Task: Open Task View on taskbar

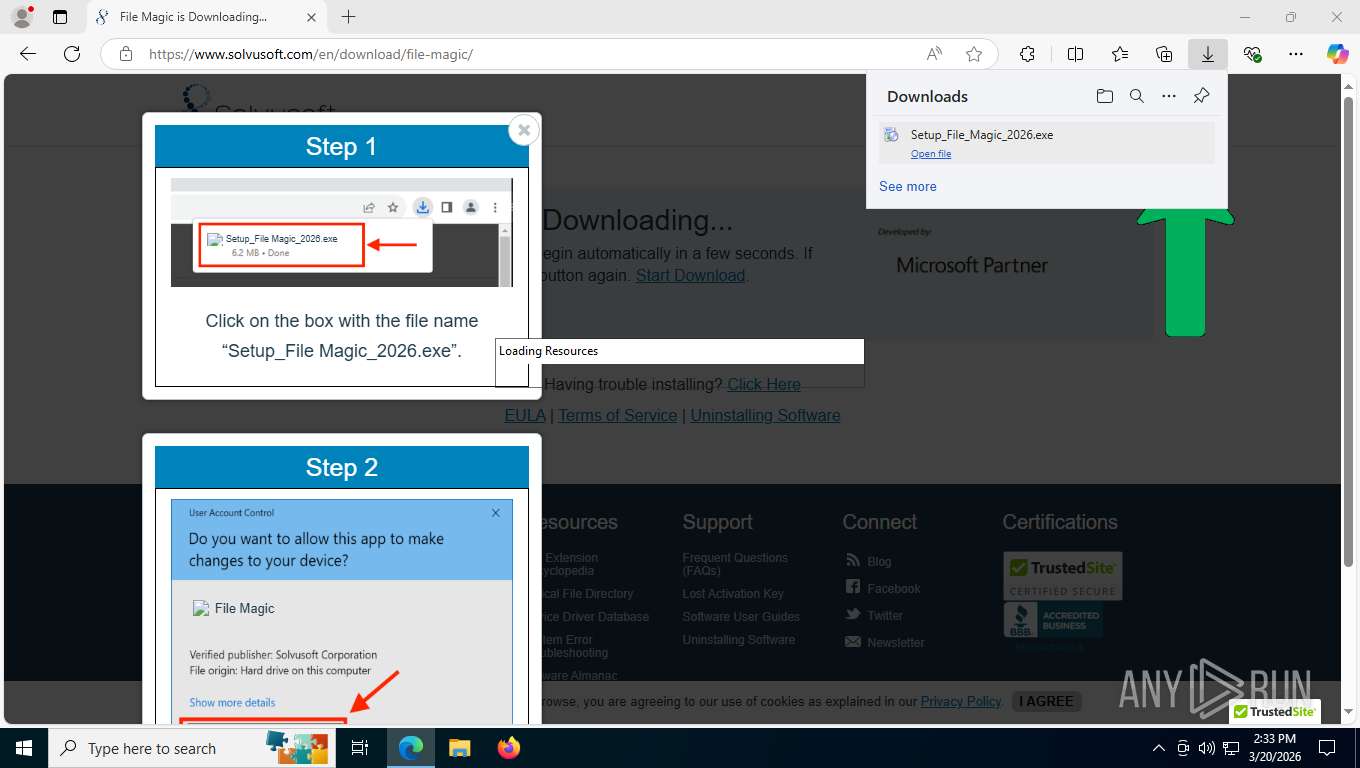Action: [361, 748]
